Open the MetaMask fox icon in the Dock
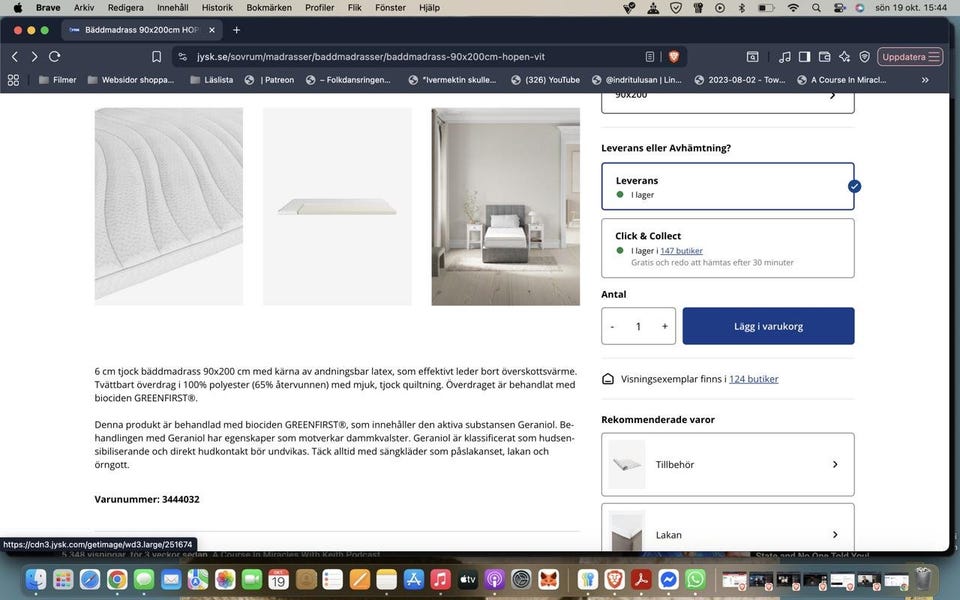This screenshot has width=960, height=600. (x=548, y=579)
